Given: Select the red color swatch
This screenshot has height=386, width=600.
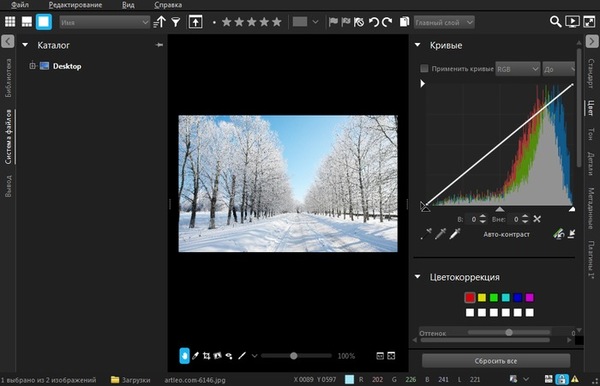Looking at the screenshot, I should tap(470, 297).
